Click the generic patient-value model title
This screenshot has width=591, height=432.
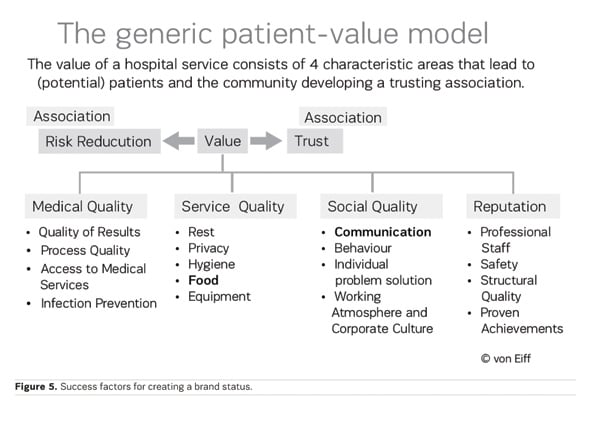point(273,34)
